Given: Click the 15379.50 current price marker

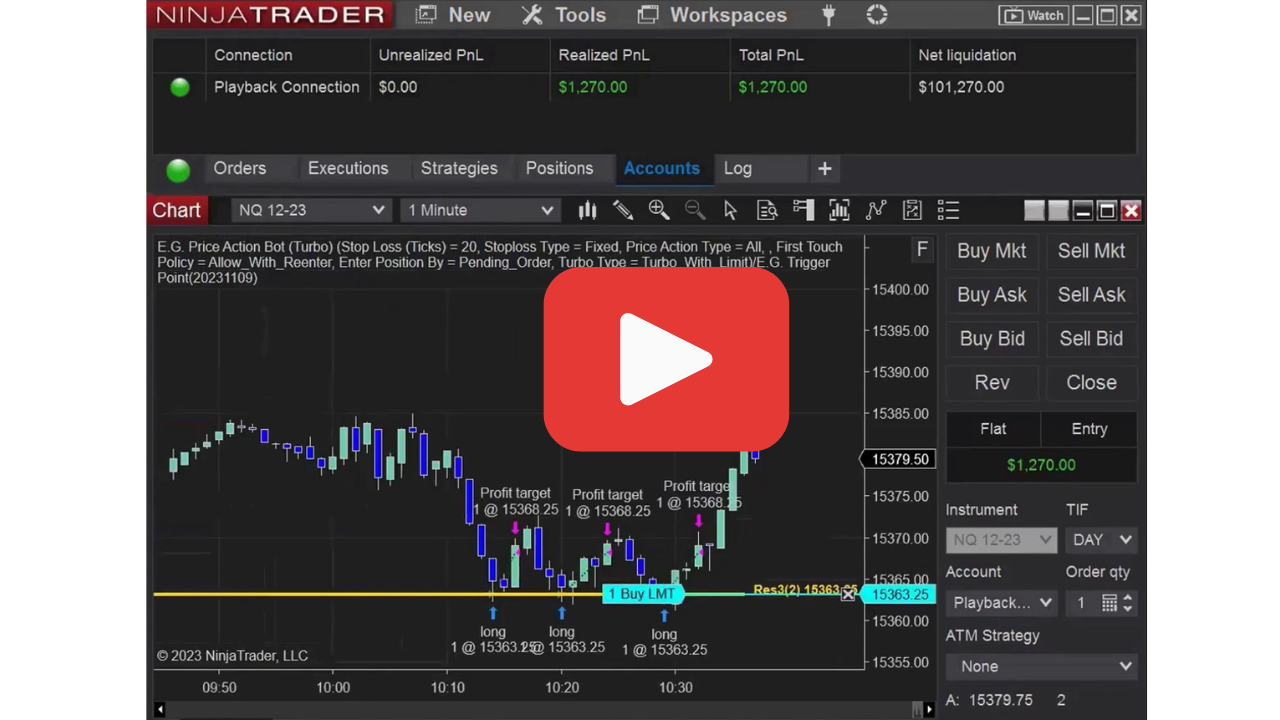Looking at the screenshot, I should [x=898, y=459].
